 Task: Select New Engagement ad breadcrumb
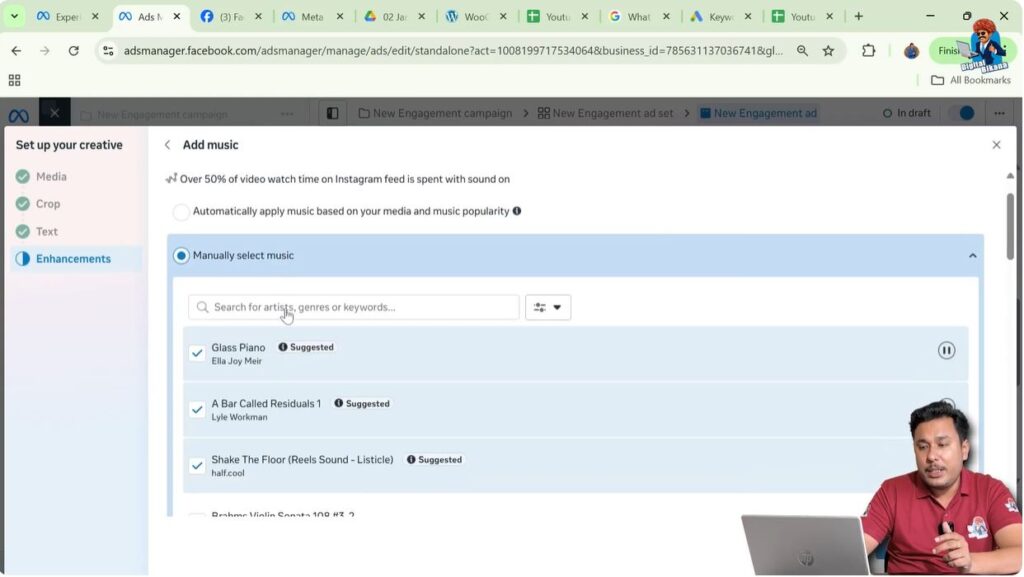(x=758, y=114)
